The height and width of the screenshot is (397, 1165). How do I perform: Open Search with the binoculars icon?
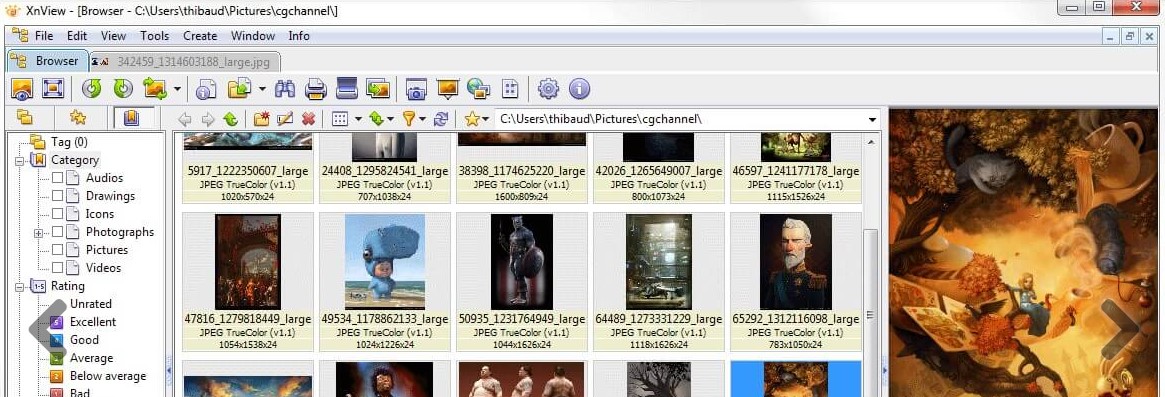285,89
